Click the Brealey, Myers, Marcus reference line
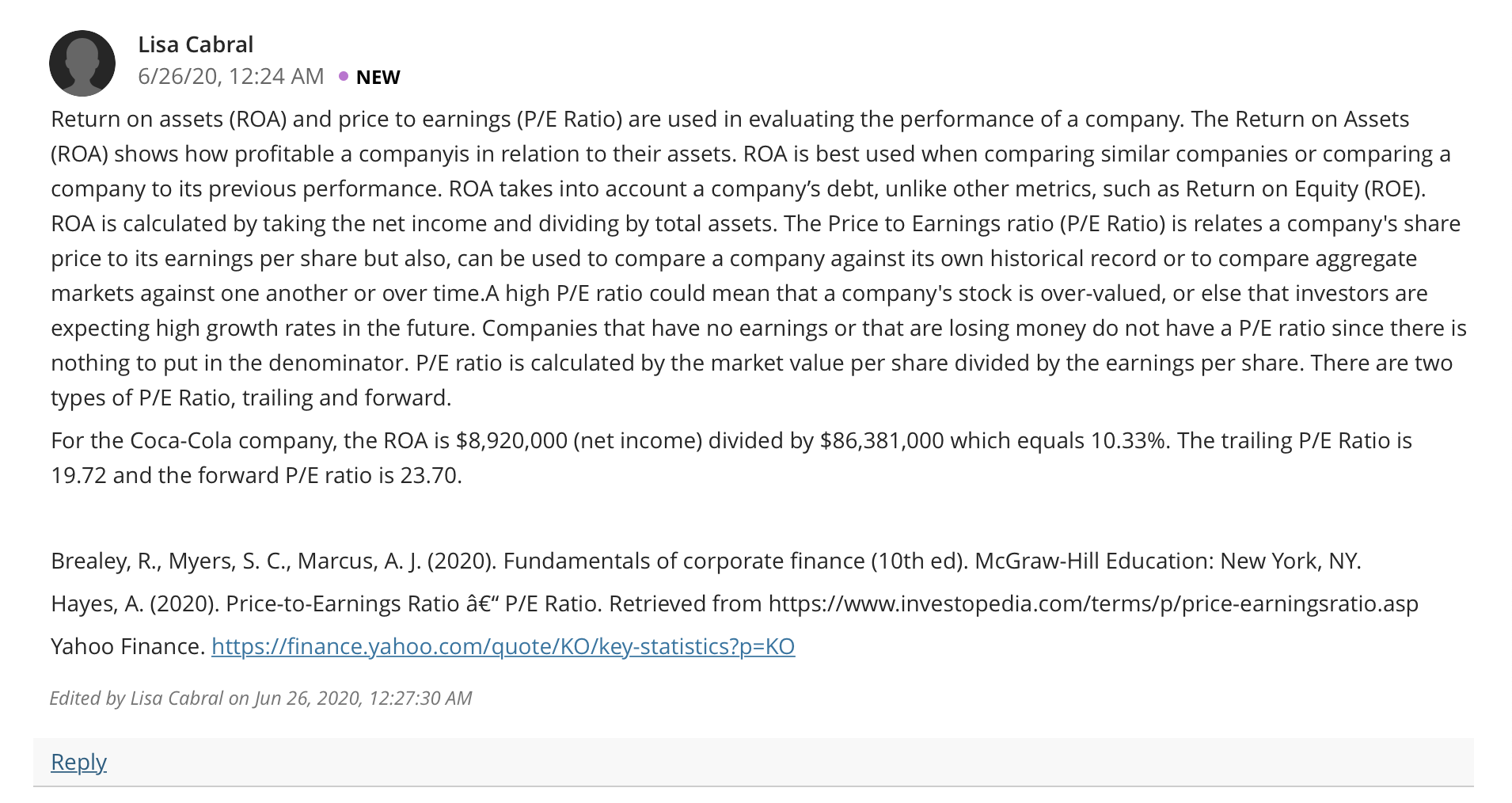 tap(706, 561)
